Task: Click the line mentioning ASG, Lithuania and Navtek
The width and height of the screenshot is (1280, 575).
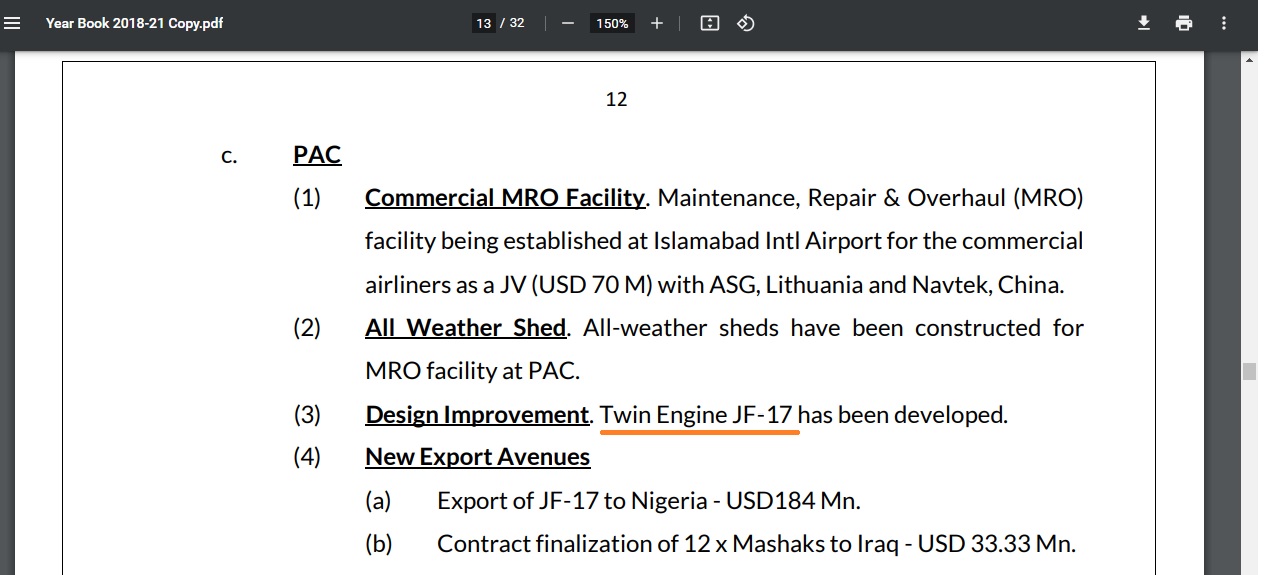Action: click(715, 285)
